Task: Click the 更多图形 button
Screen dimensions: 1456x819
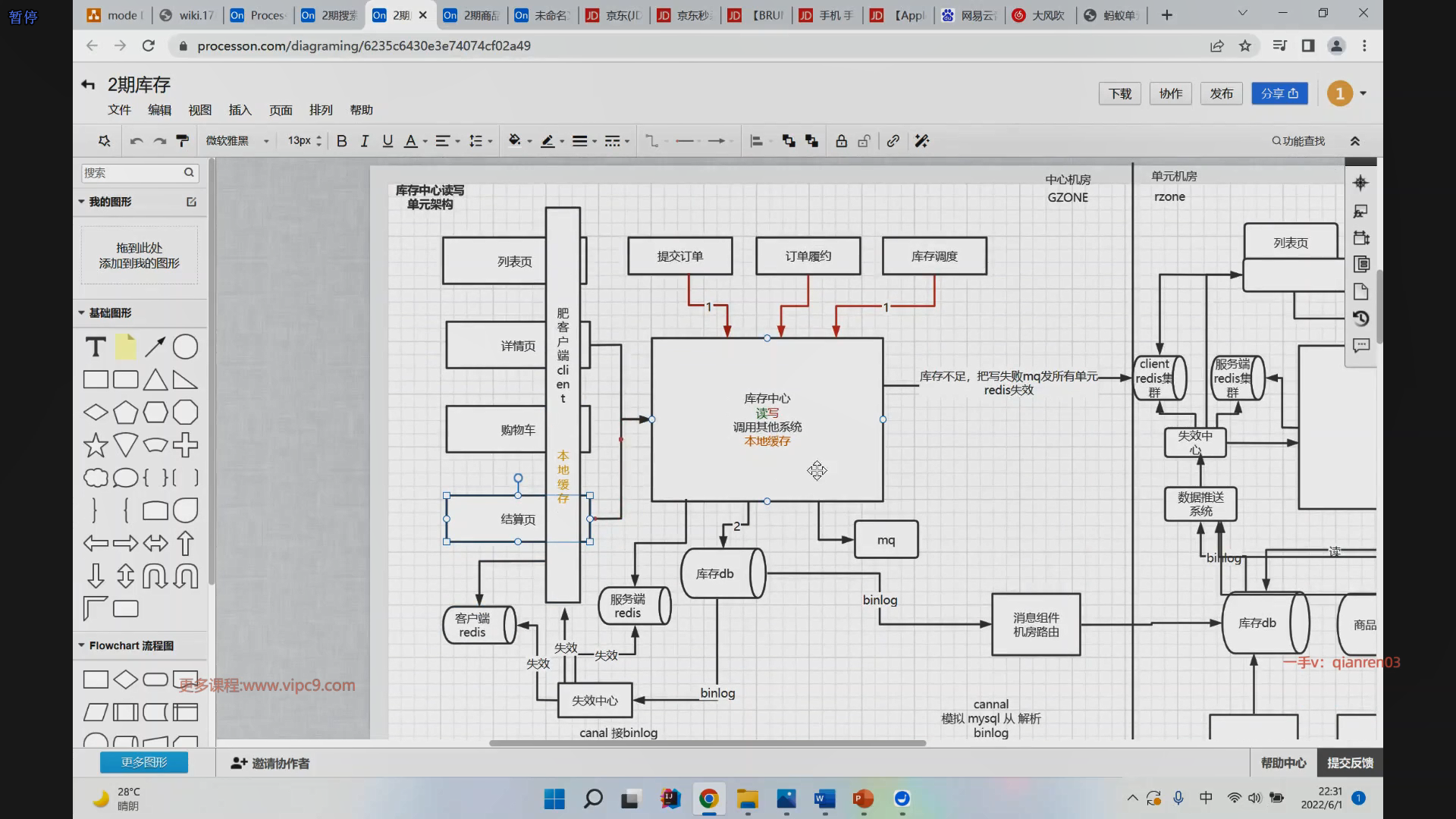Action: click(x=144, y=762)
